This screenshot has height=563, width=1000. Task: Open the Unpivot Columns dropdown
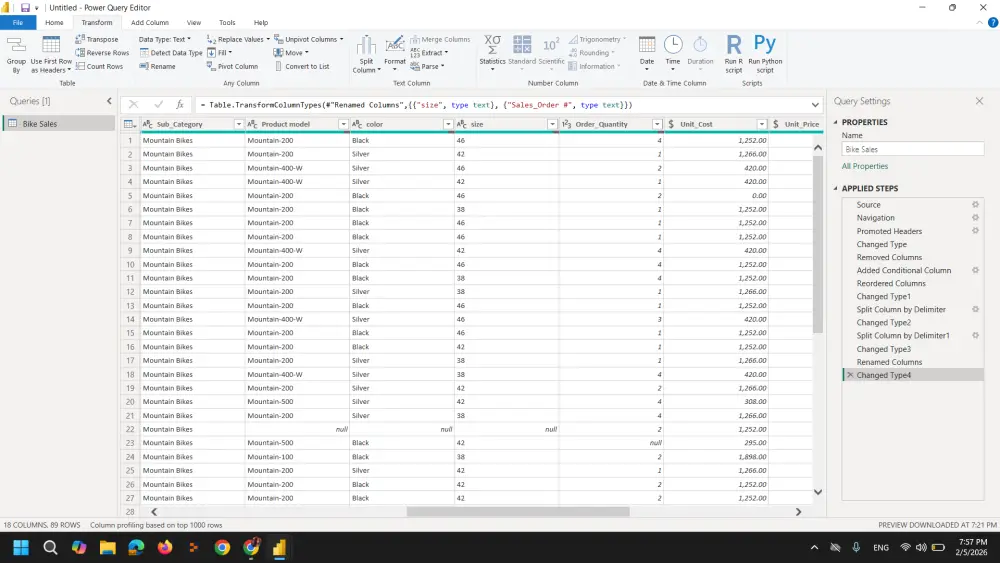tap(309, 39)
